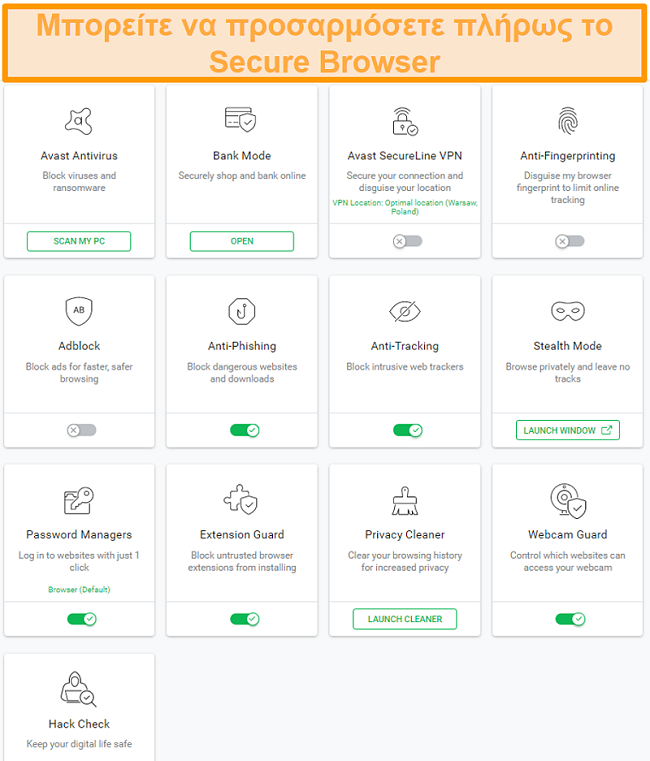Click the Privacy Cleaner heading
Screen dimensions: 650x761
[x=405, y=534]
